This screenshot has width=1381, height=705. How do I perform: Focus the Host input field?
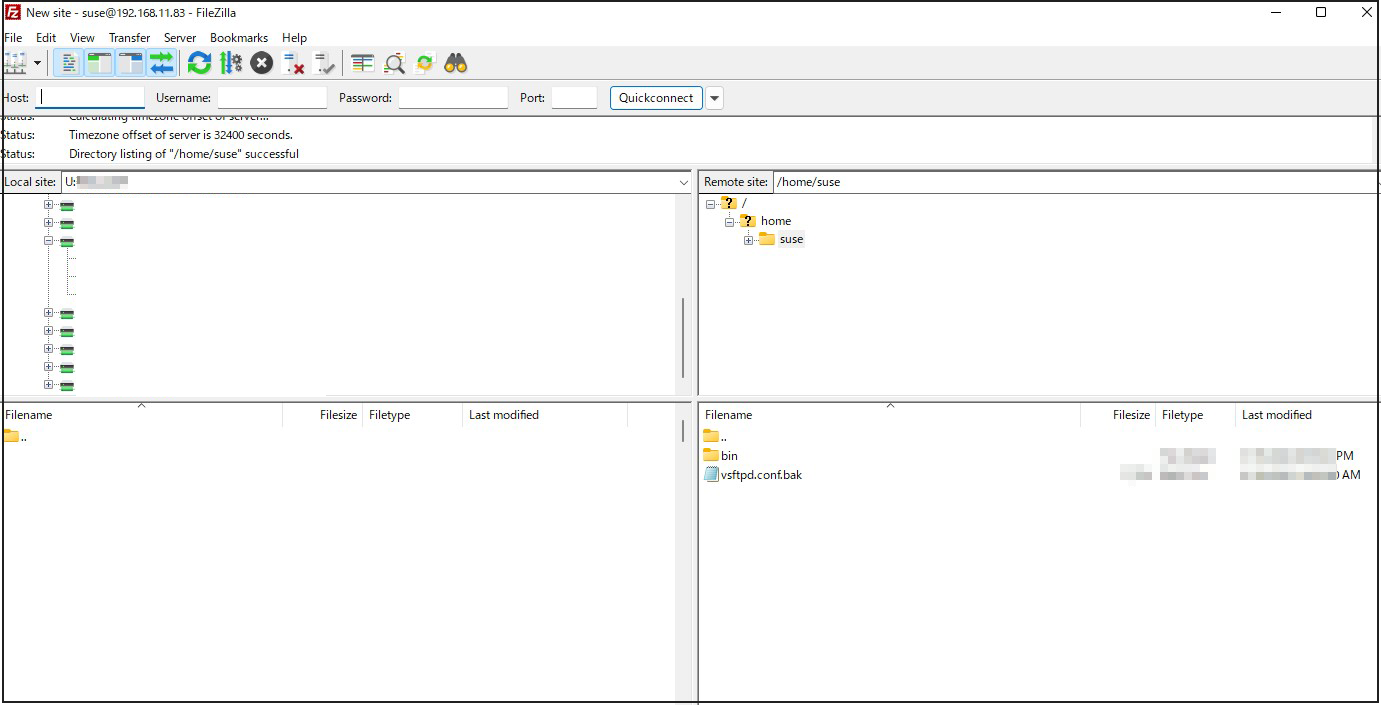pyautogui.click(x=90, y=98)
